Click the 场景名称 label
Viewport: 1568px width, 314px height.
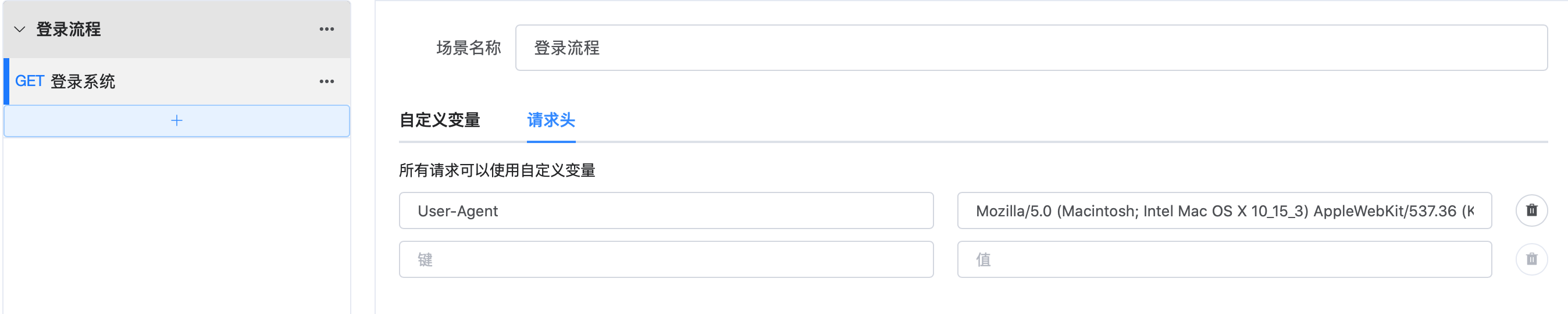(469, 48)
